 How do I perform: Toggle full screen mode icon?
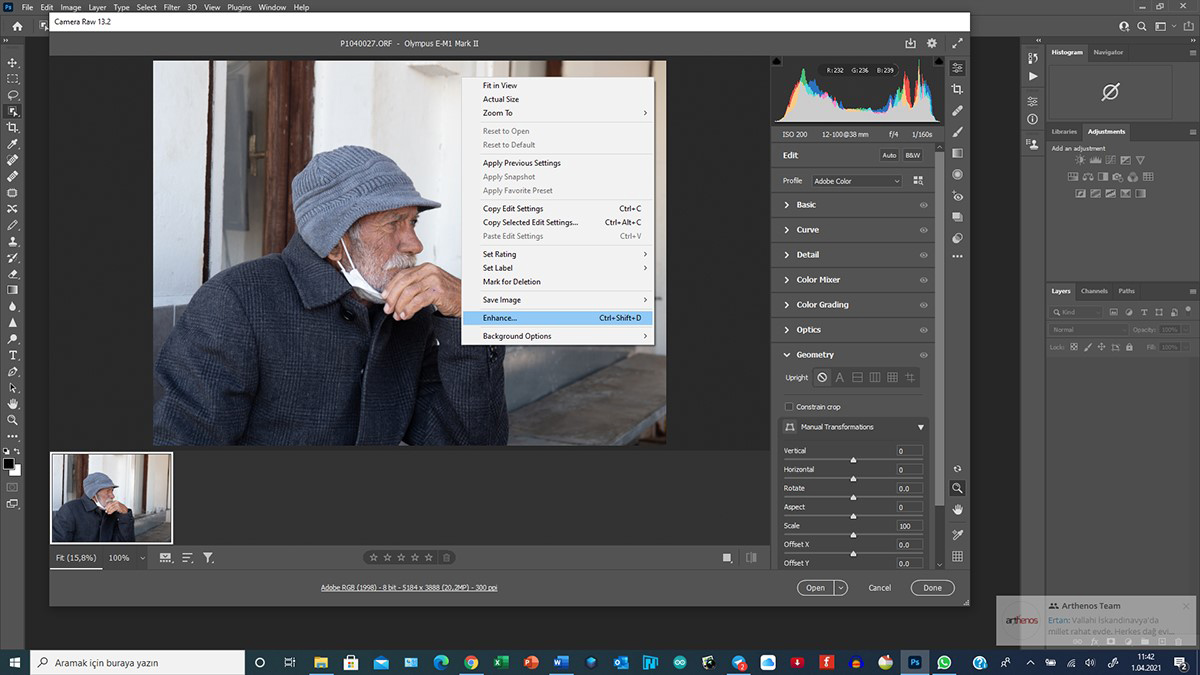tap(957, 44)
